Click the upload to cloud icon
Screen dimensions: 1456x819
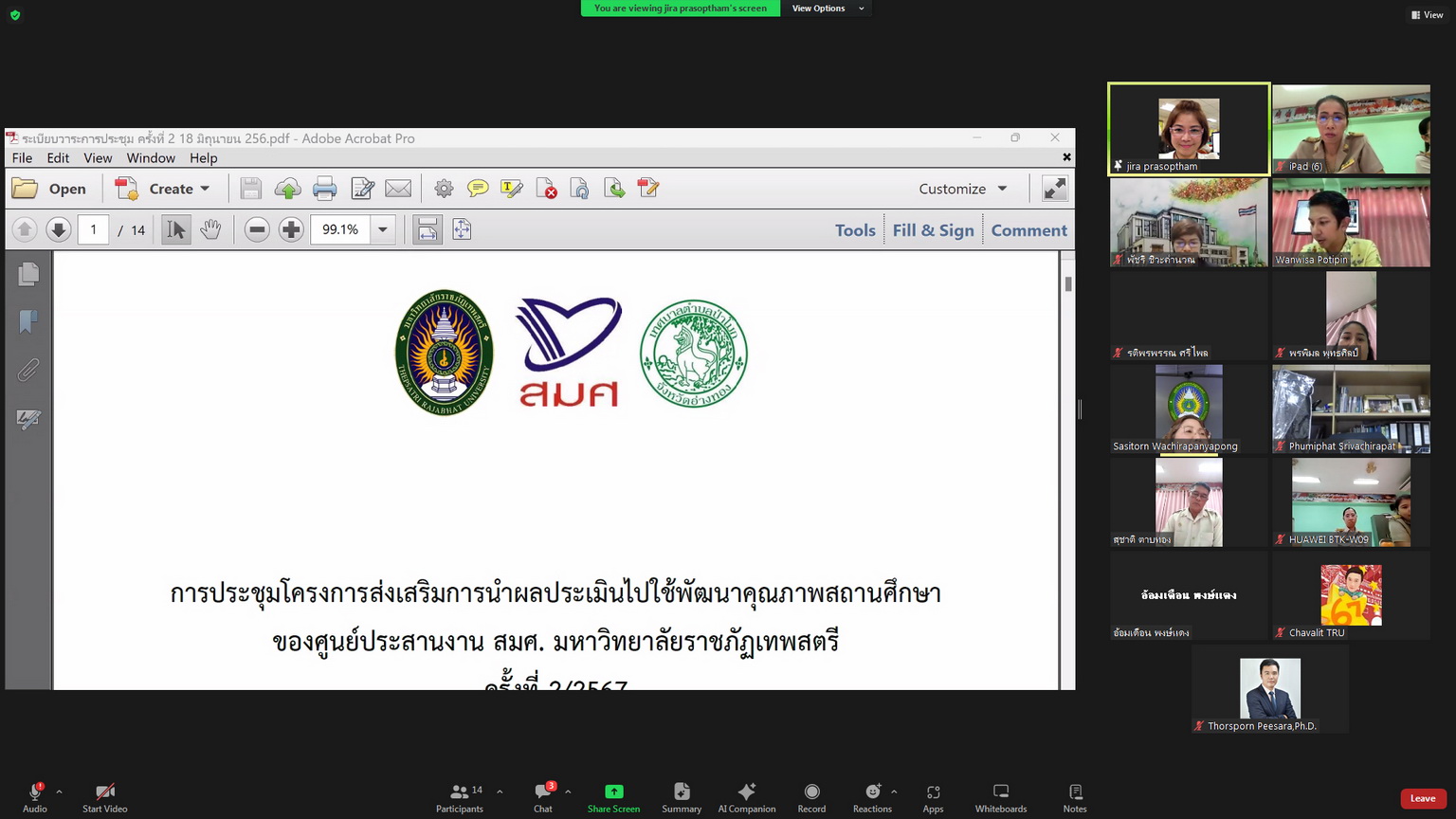point(287,189)
